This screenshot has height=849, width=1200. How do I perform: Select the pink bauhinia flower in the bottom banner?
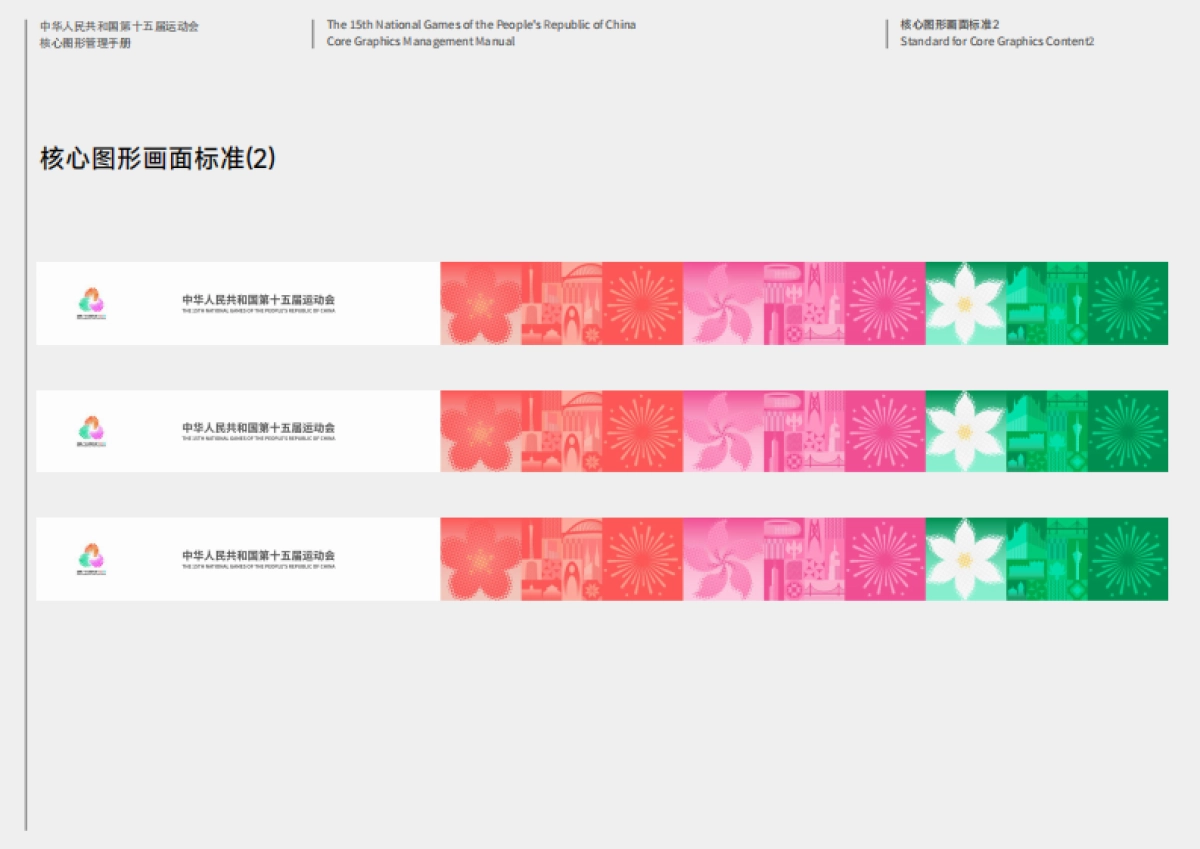pos(723,559)
